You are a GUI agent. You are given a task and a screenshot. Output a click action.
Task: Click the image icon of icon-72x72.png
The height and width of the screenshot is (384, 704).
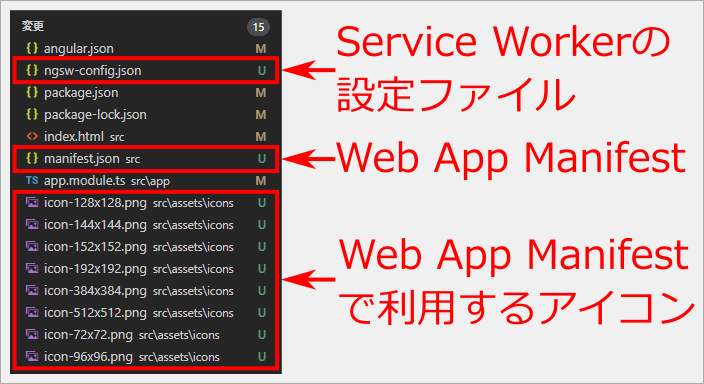(x=32, y=335)
